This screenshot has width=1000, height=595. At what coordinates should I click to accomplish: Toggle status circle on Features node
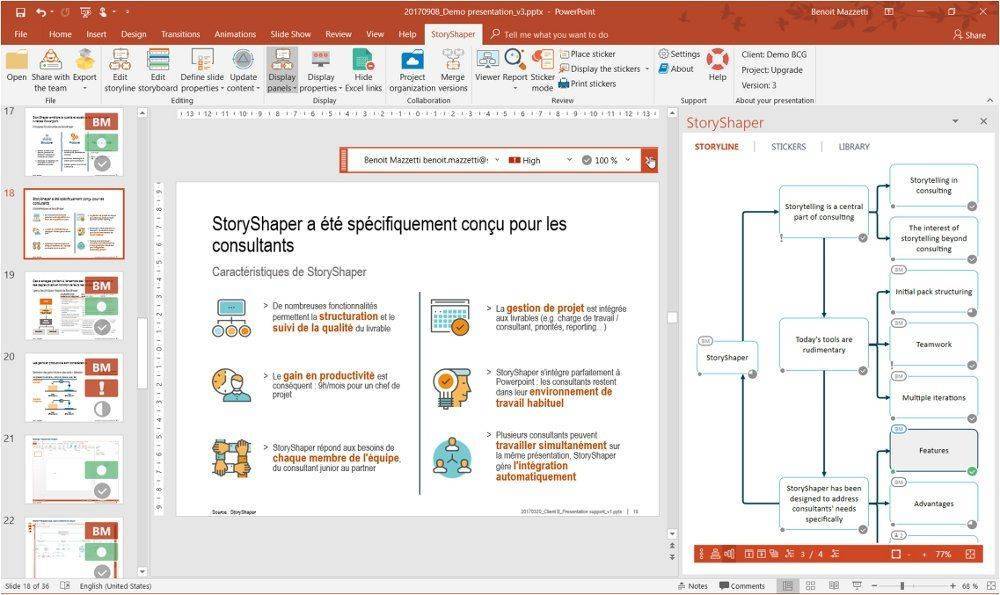click(972, 471)
